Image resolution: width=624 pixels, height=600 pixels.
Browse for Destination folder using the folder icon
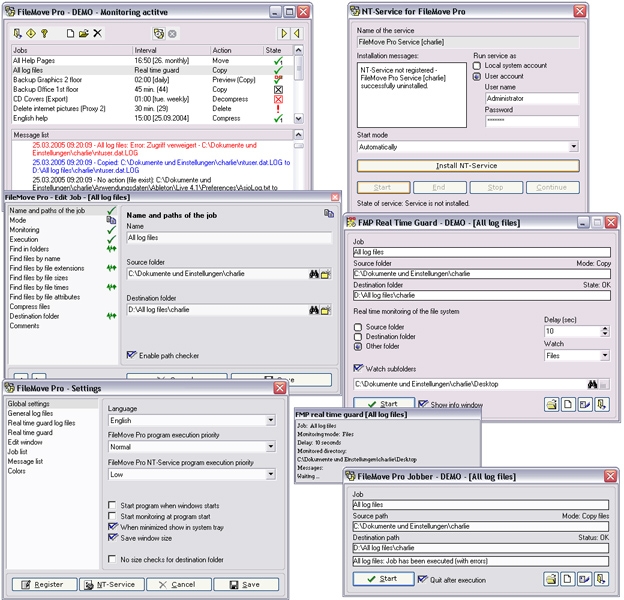pos(326,310)
